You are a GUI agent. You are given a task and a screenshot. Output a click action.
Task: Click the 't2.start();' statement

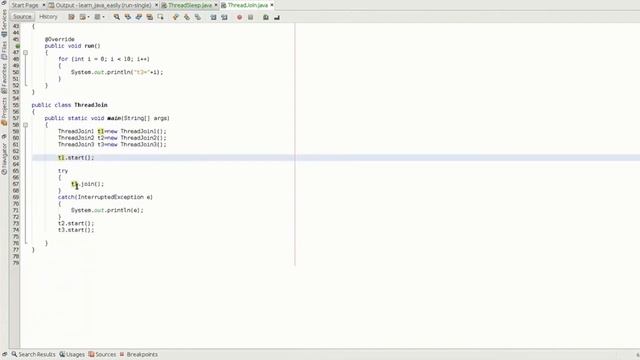tap(76, 224)
